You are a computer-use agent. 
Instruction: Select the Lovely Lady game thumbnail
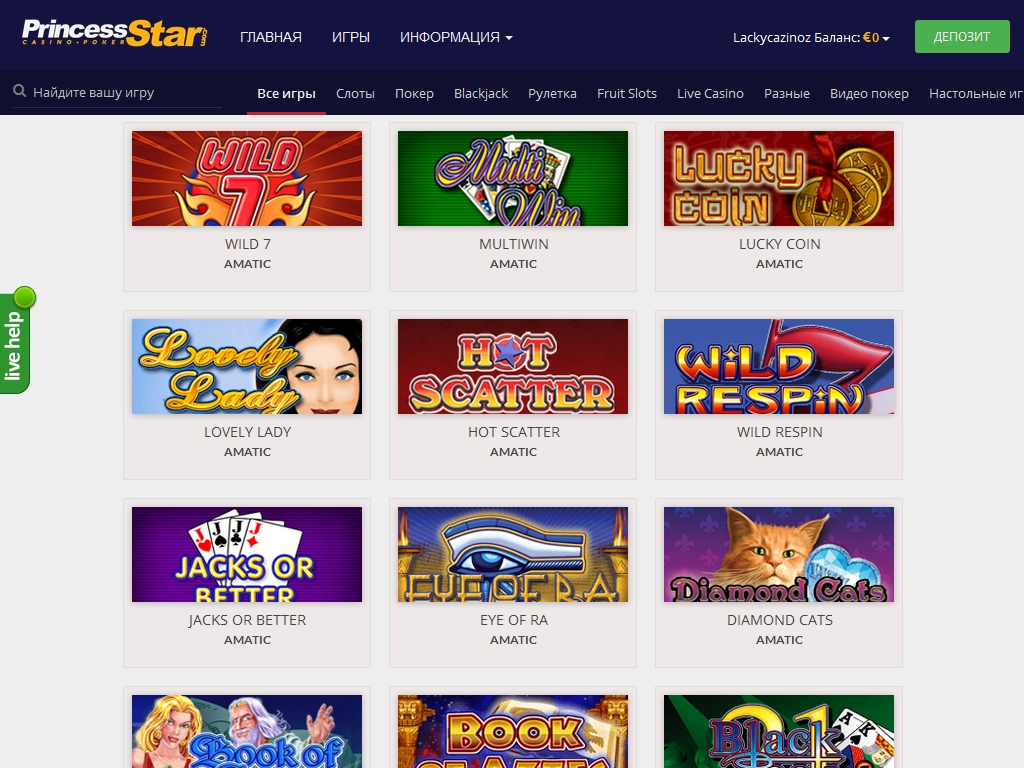pyautogui.click(x=247, y=366)
